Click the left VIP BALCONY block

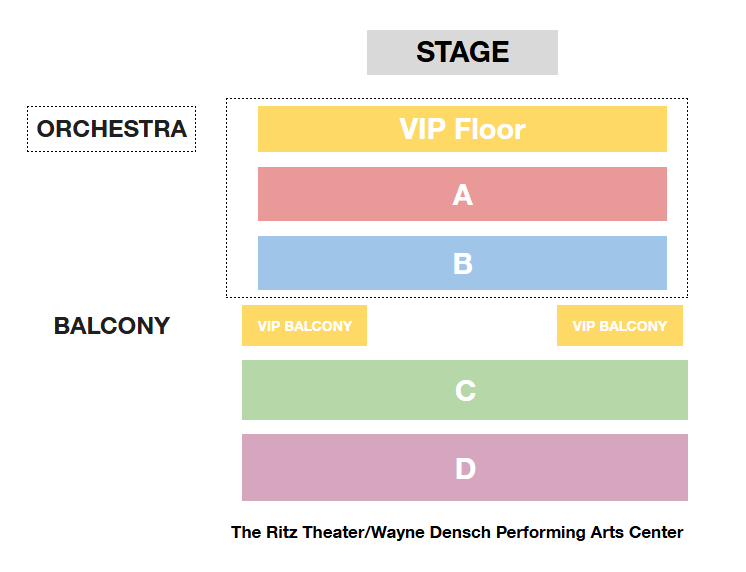point(304,325)
